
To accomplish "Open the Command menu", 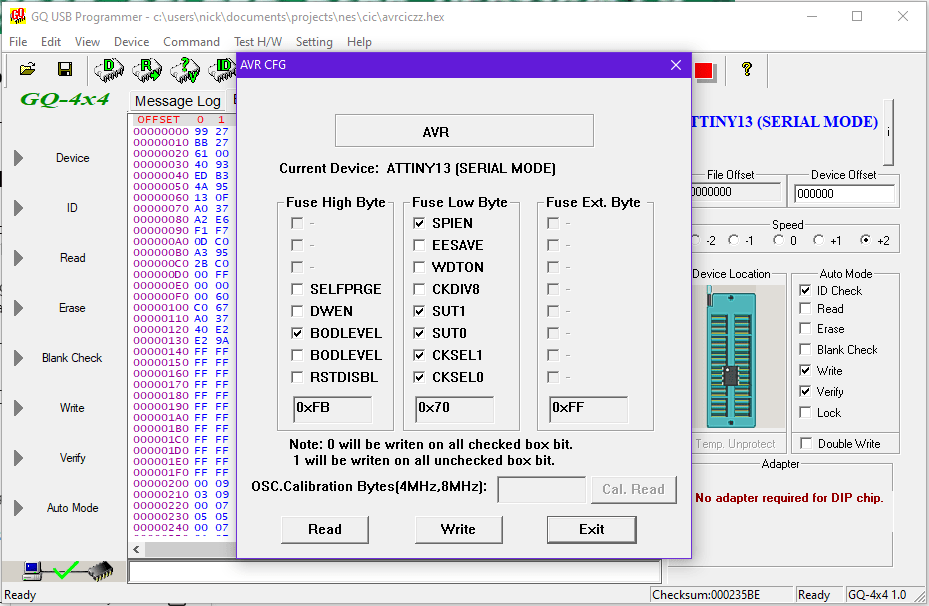I will click(191, 42).
